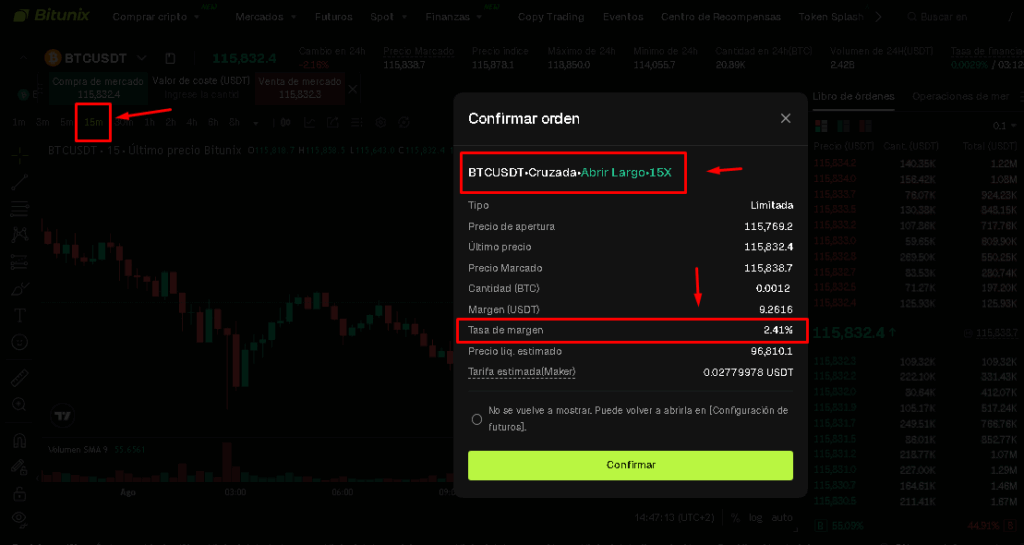Hide all drawings with the eye icon
Image resolution: width=1024 pixels, height=545 pixels.
19,518
